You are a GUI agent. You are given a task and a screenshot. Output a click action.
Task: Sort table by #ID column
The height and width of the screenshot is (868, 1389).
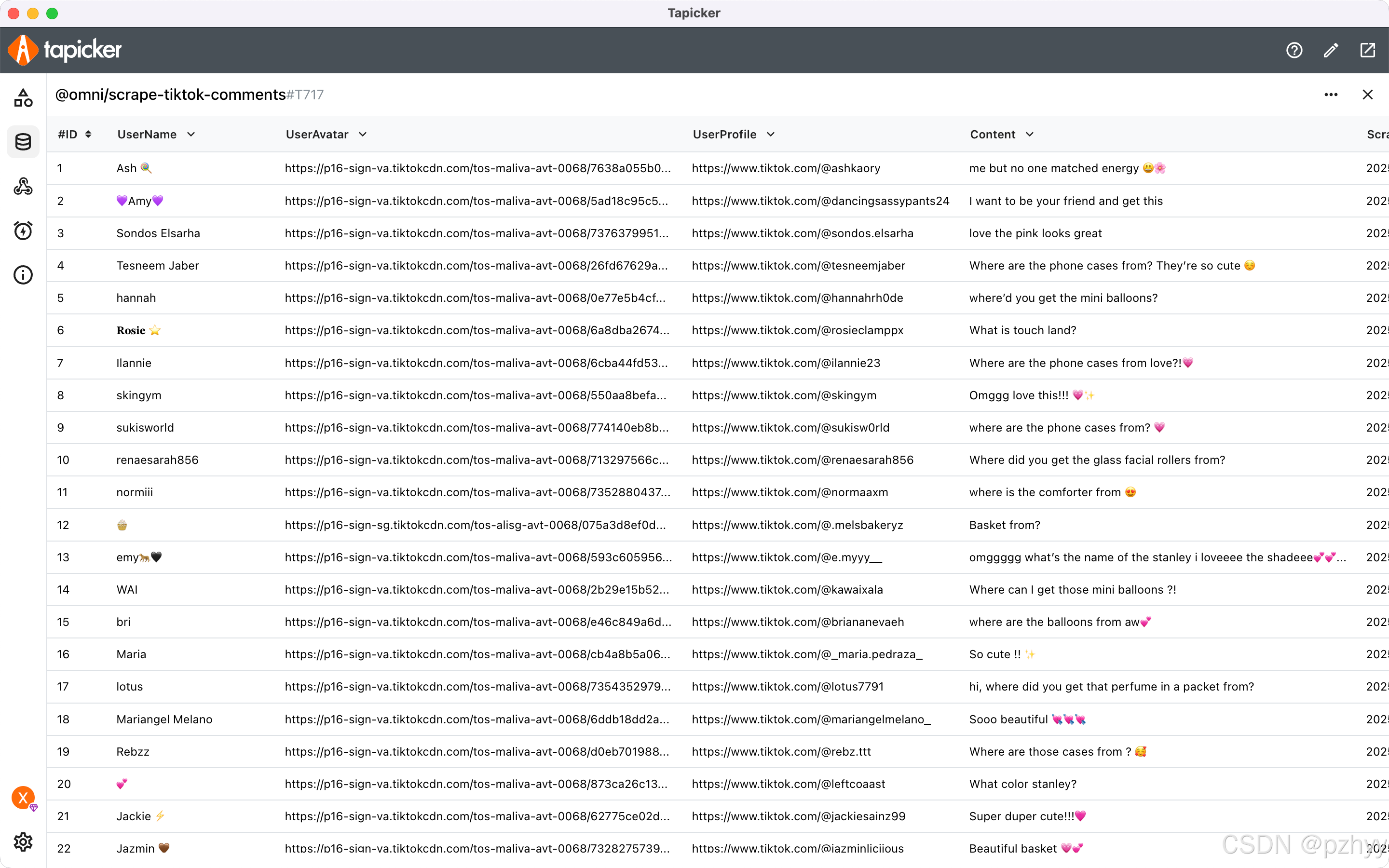pyautogui.click(x=88, y=135)
